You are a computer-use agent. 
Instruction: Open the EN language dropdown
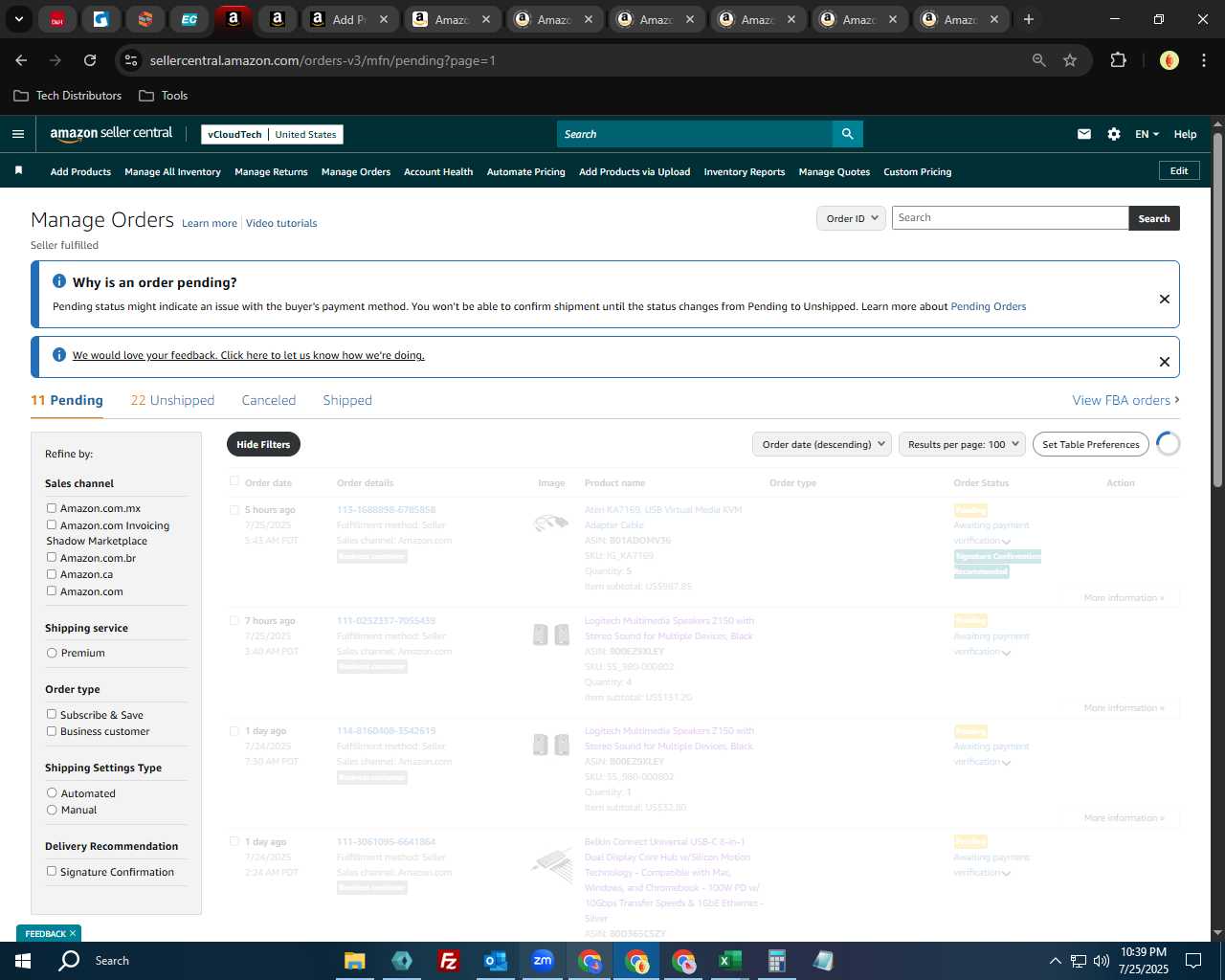tap(1147, 134)
